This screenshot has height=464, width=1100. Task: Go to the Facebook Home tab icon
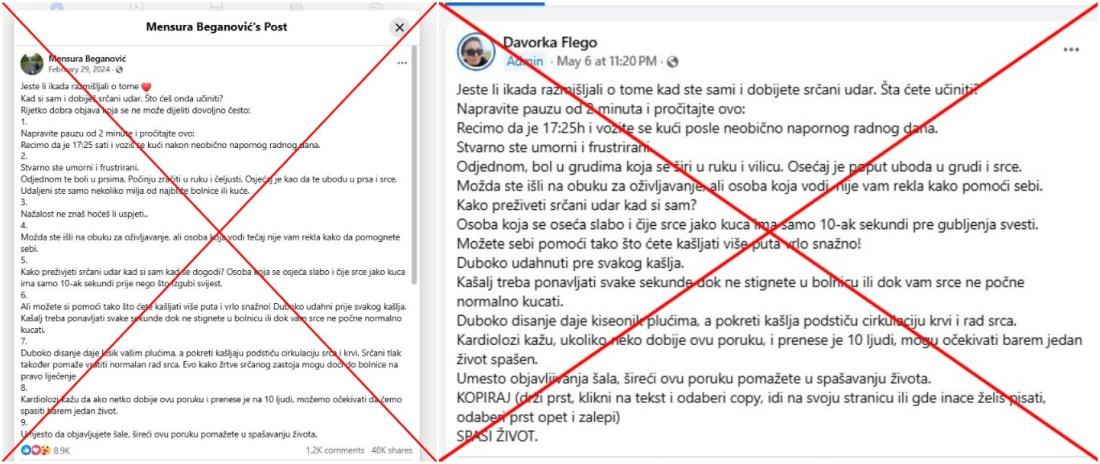click(x=56, y=6)
